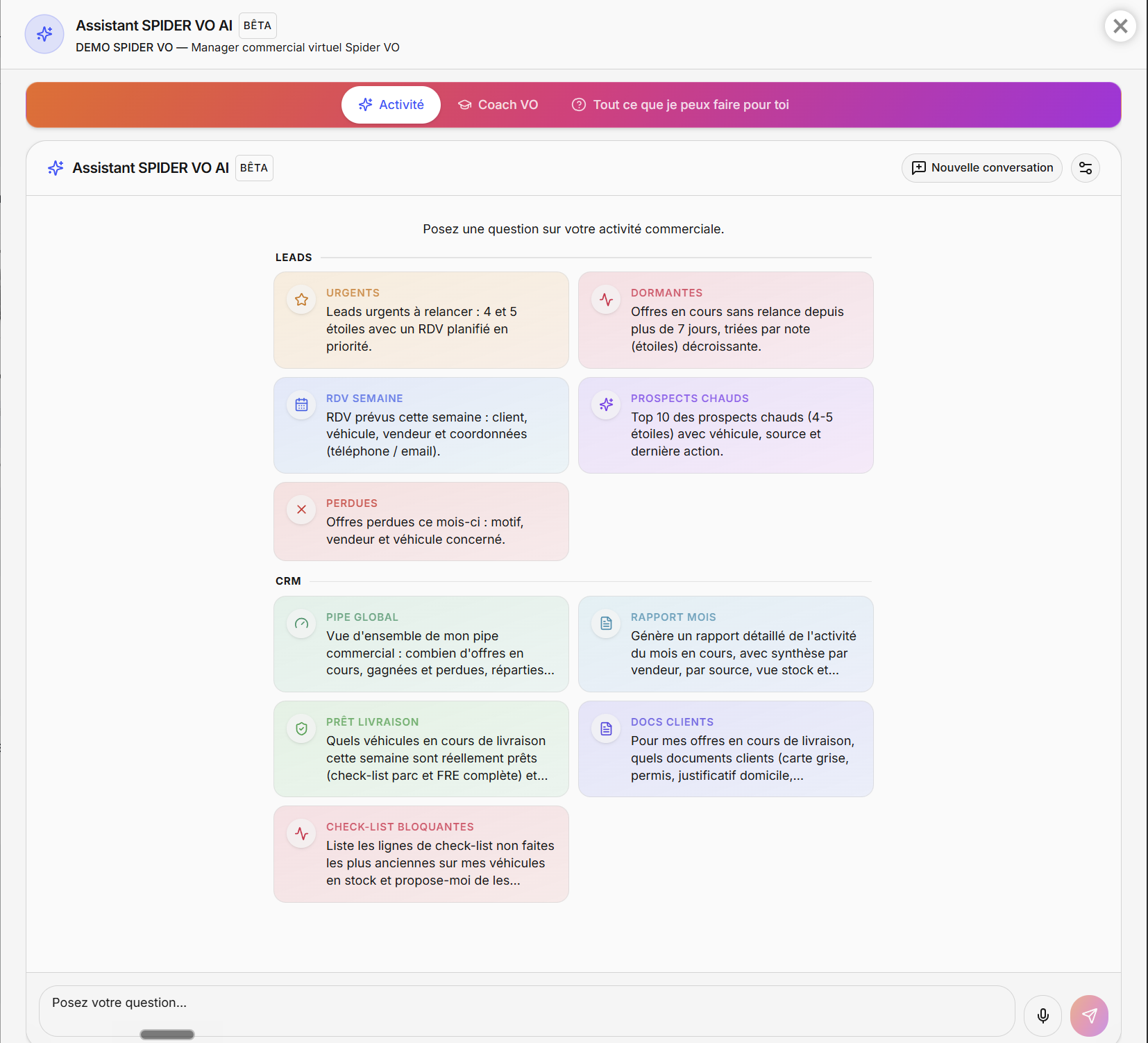Choose the PRÊT LIVRAISON suggestion text
This screenshot has width=1148, height=1043.
point(437,758)
